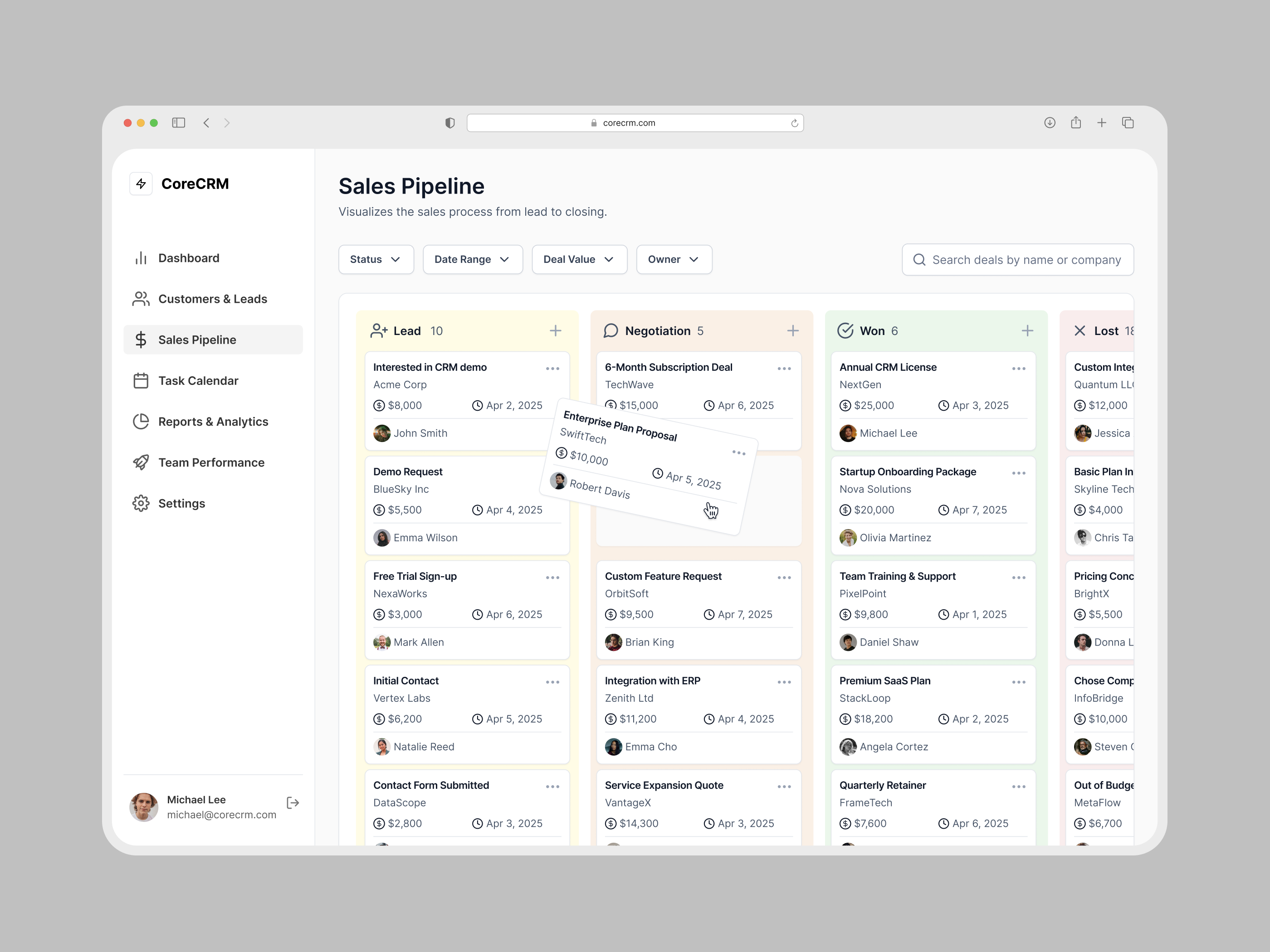Add a deal to the Won column
Viewport: 1270px width, 952px height.
point(1027,330)
